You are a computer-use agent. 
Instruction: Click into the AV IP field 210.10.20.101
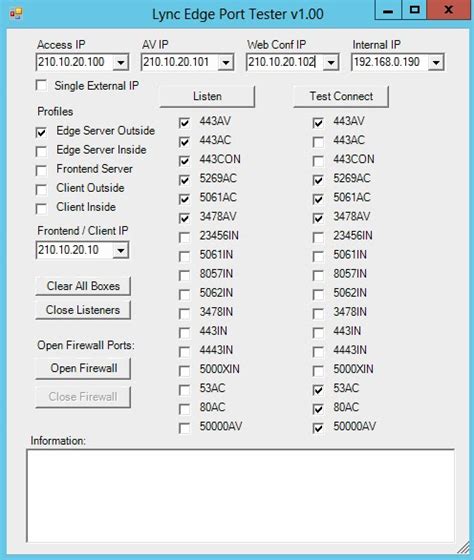click(x=180, y=62)
